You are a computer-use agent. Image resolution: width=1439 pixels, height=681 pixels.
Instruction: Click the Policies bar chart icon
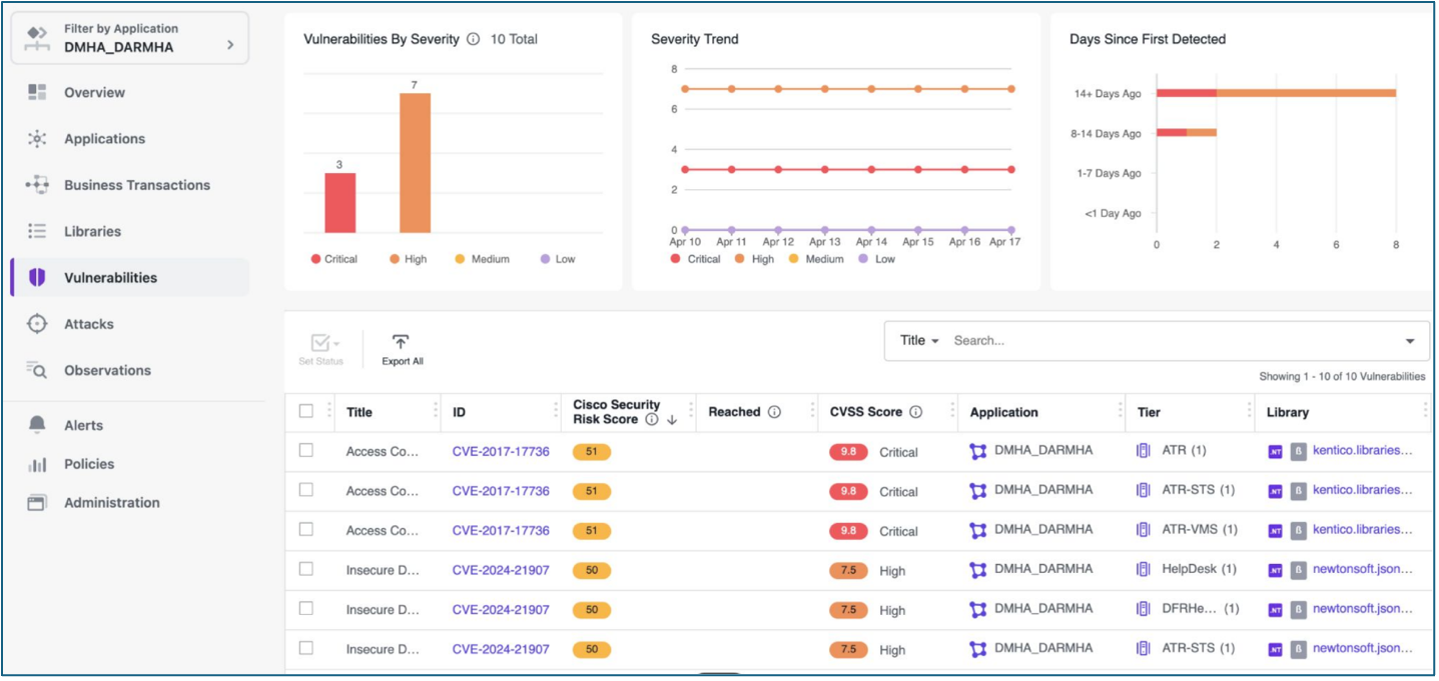37,464
